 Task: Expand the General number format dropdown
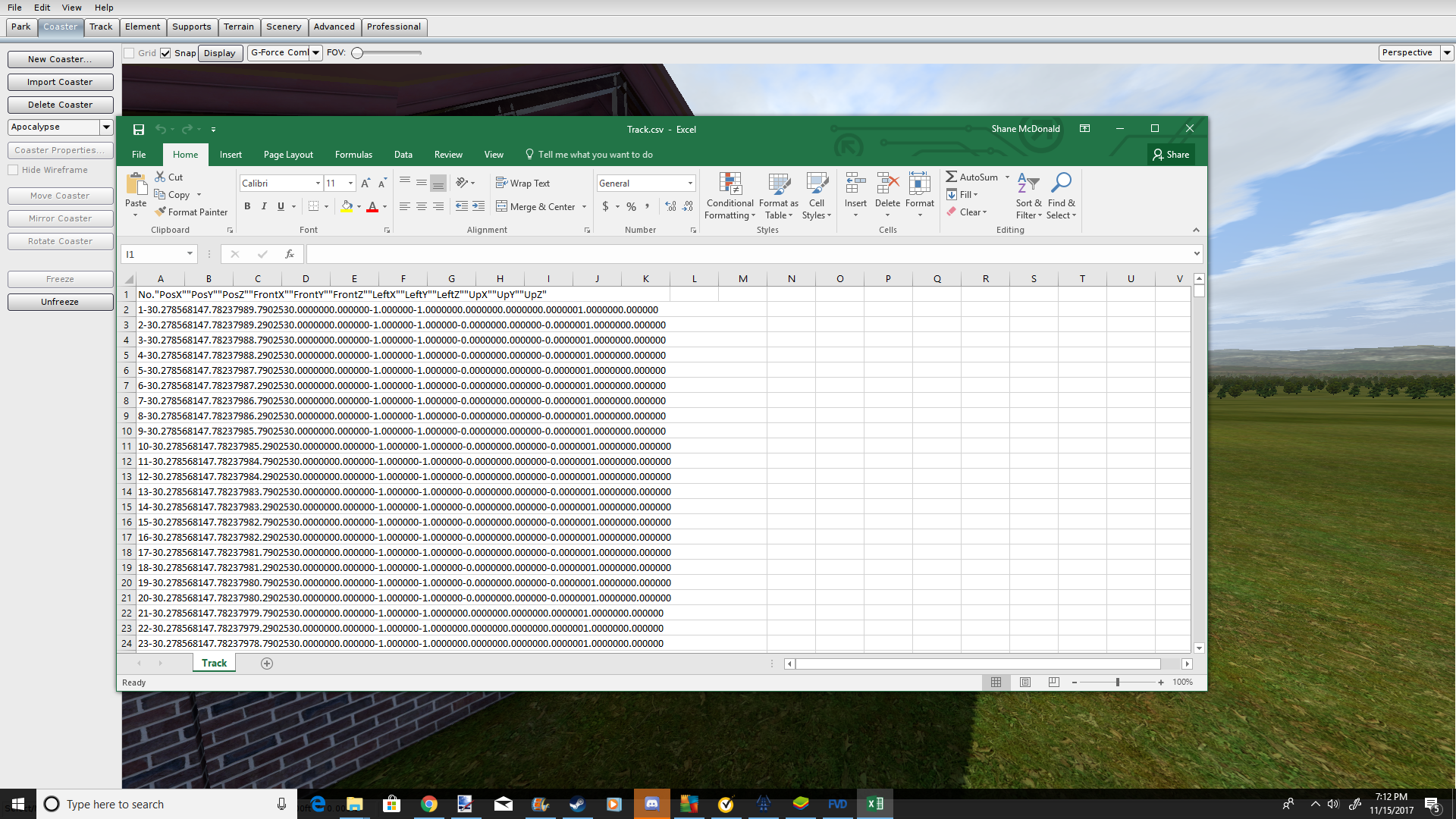[x=690, y=184]
